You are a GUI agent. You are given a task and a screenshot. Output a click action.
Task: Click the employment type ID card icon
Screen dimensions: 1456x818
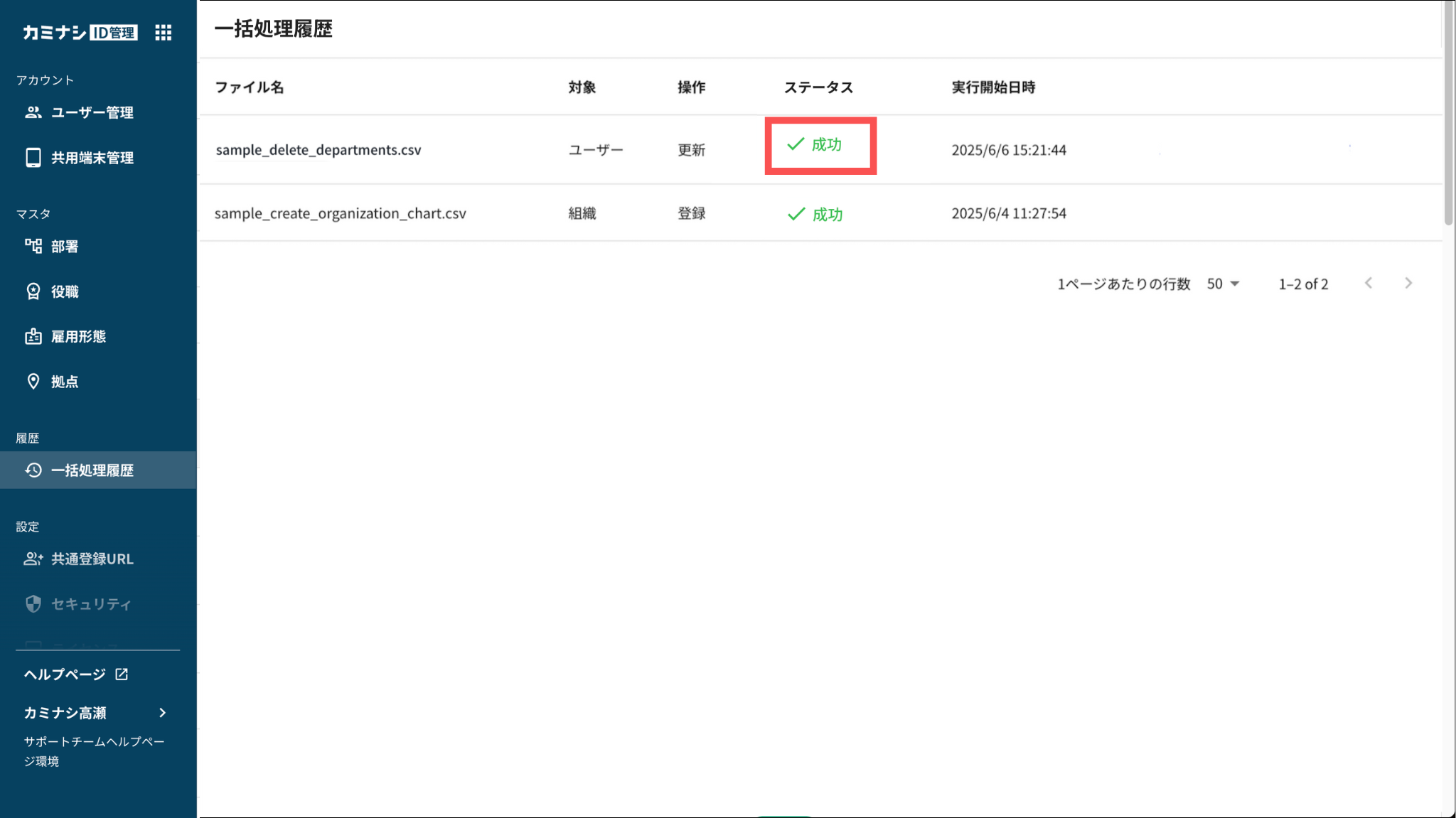point(33,337)
